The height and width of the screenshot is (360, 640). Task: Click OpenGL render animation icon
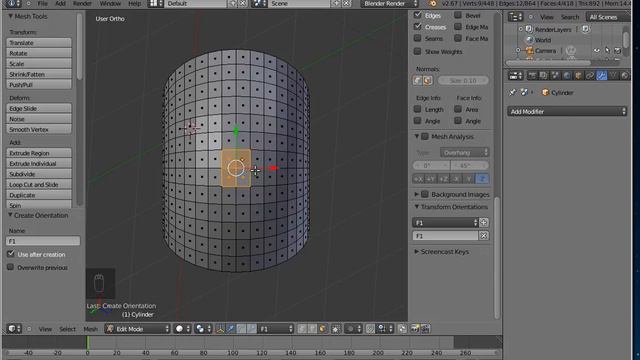425,329
